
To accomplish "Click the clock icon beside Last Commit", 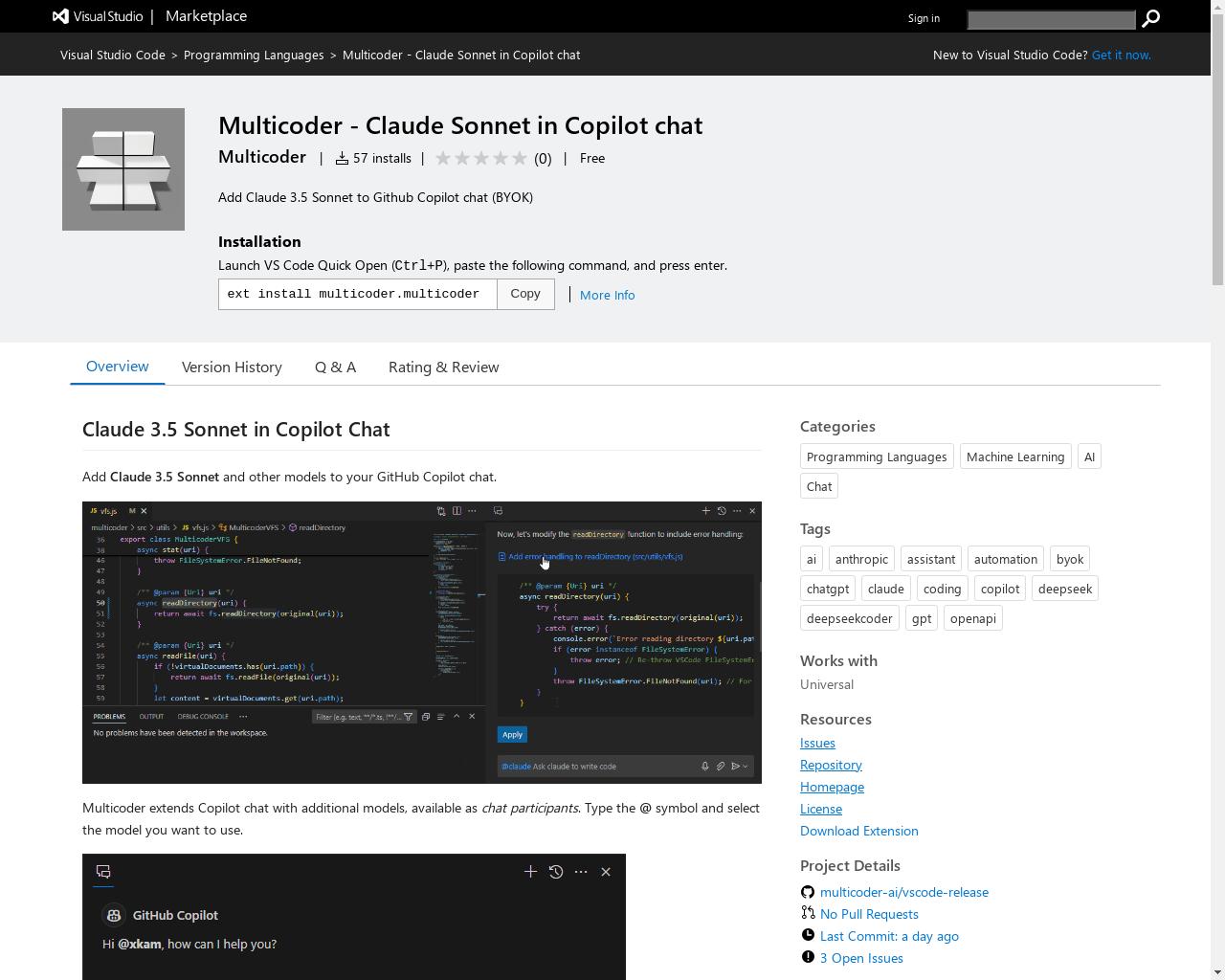I will click(808, 936).
